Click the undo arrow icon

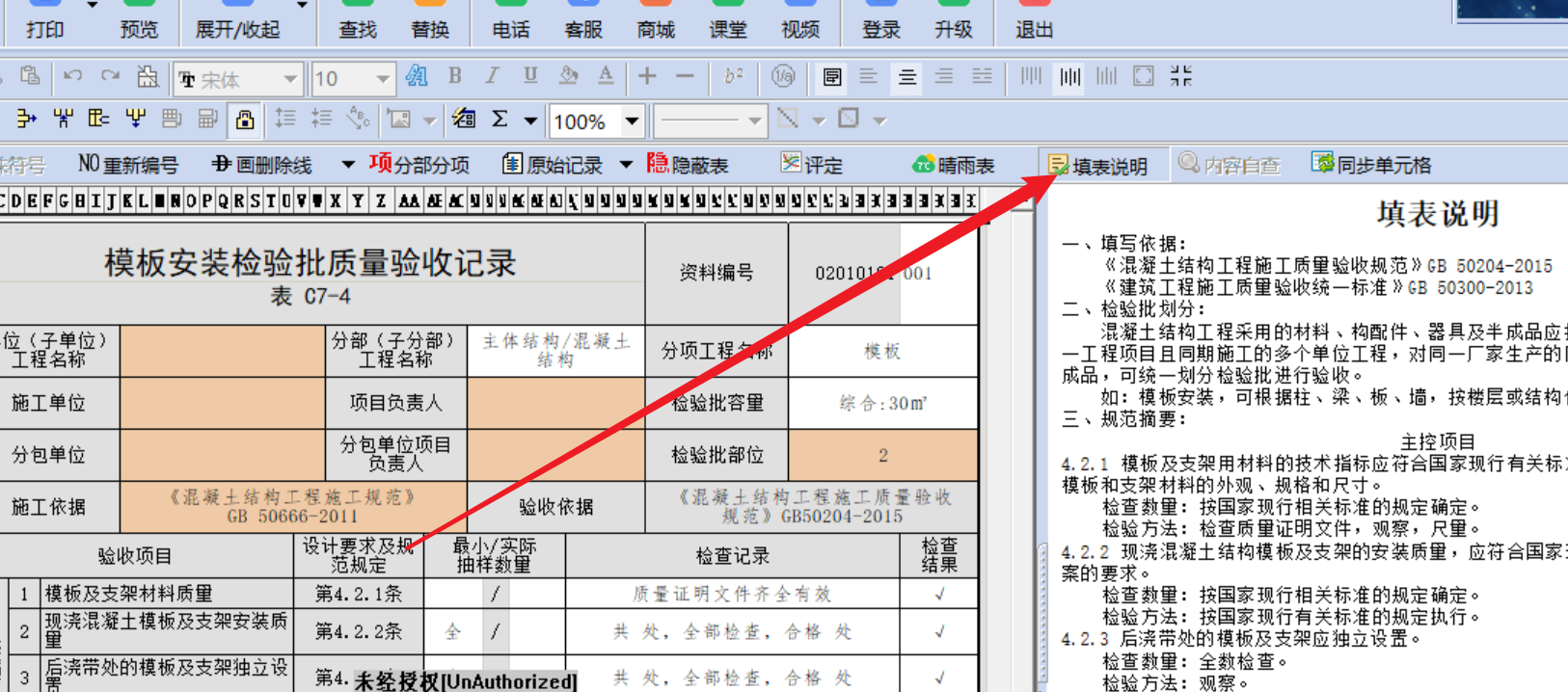tap(72, 76)
